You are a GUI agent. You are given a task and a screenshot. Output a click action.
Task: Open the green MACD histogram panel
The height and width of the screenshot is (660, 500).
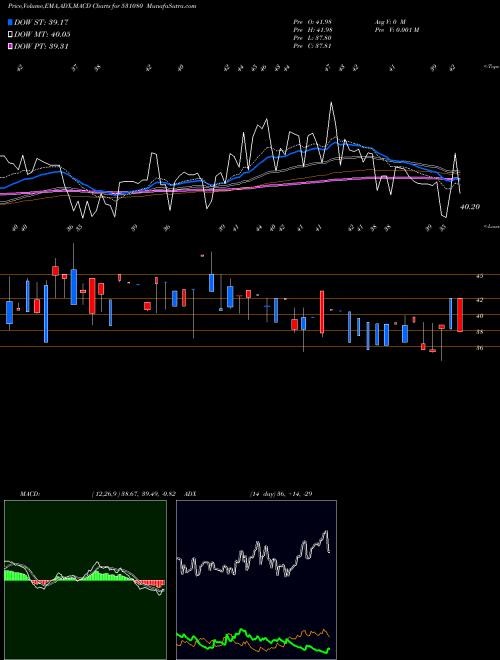pos(85,580)
